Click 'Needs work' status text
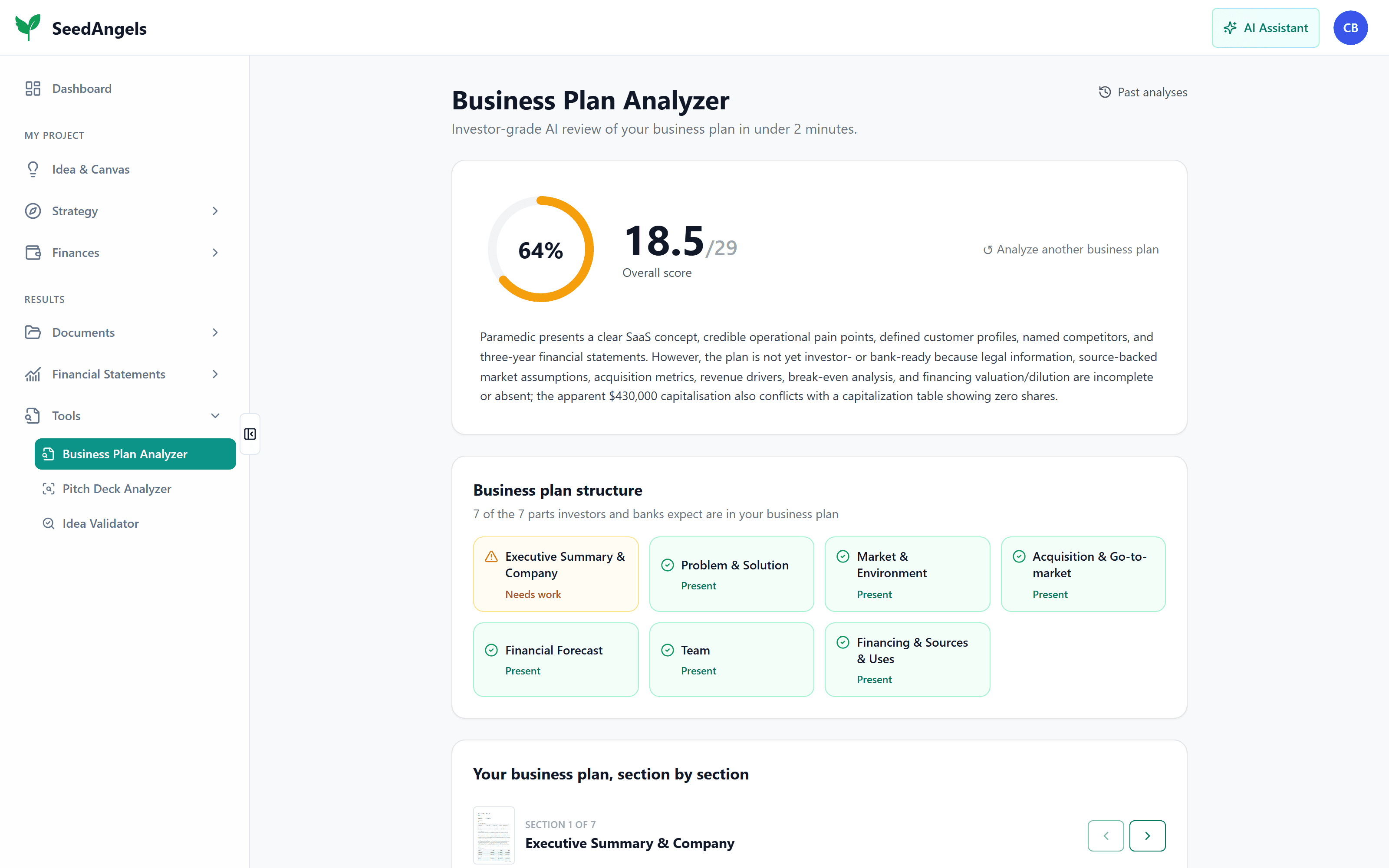 (533, 594)
